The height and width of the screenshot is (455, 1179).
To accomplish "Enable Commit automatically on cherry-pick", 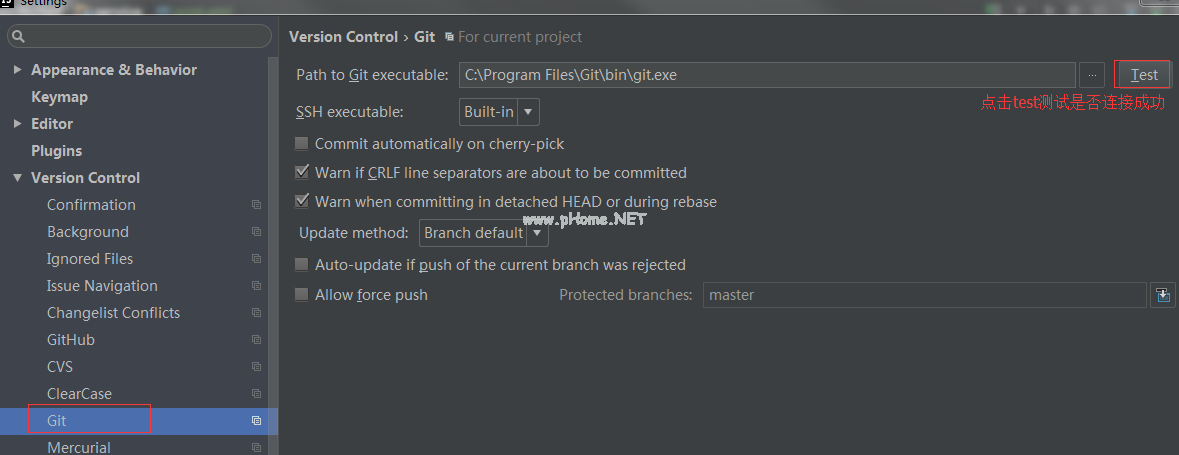I will point(302,144).
